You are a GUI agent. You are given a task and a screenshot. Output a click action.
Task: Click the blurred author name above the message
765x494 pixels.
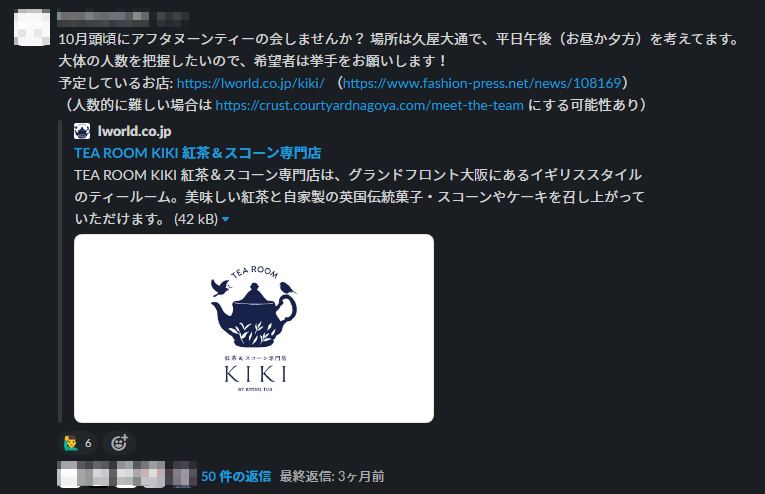(x=103, y=19)
